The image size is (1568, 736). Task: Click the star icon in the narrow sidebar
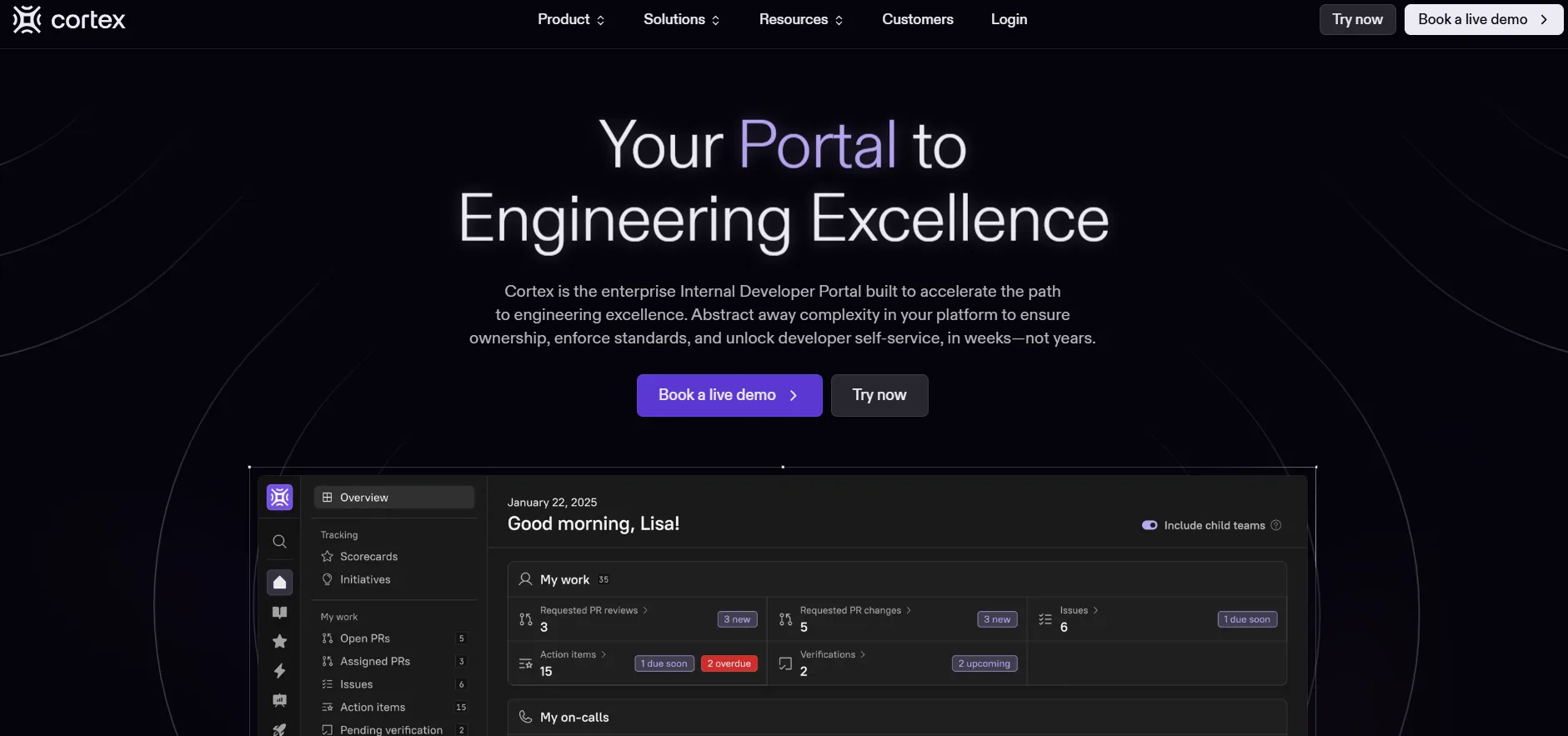tap(279, 642)
